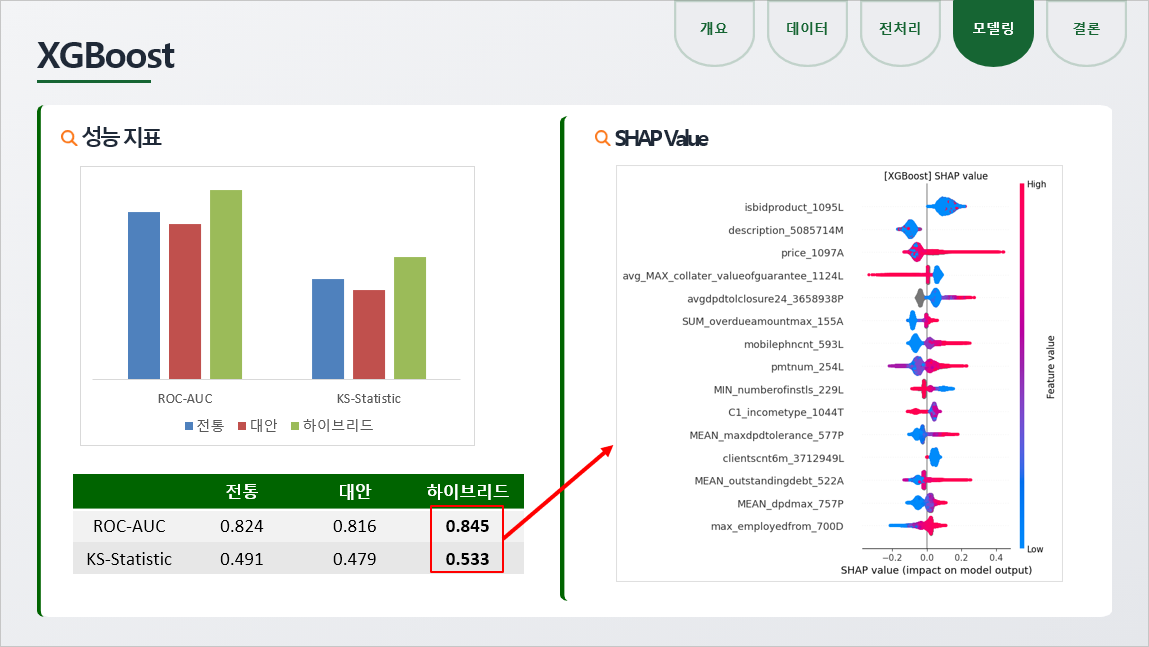Select the active 모델링 tab

pos(993,29)
